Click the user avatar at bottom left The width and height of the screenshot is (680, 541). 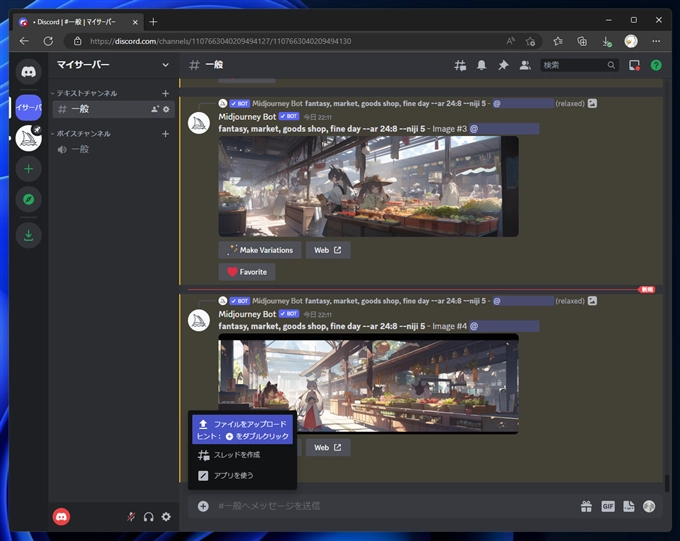point(61,517)
